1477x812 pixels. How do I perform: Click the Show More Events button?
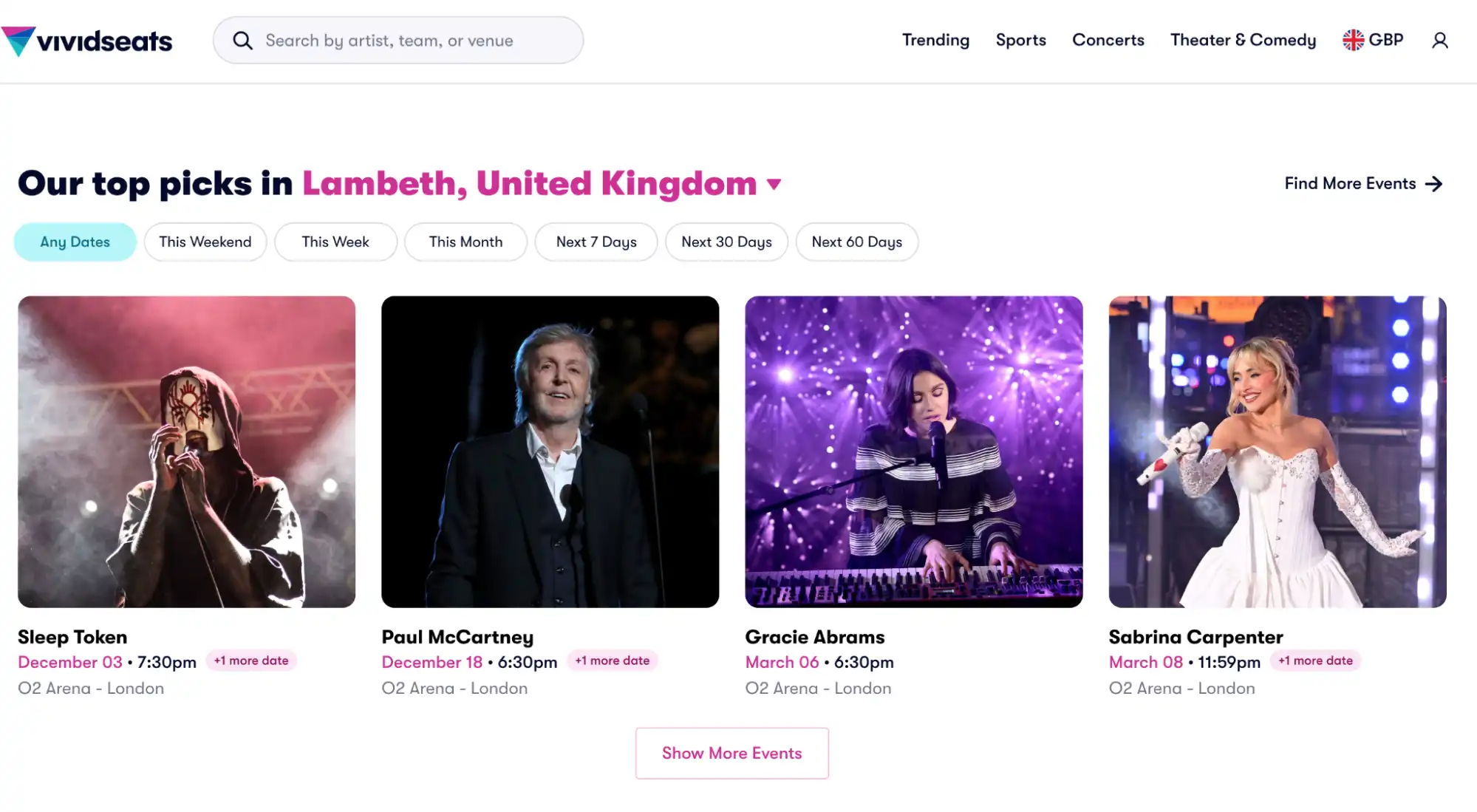tap(731, 753)
